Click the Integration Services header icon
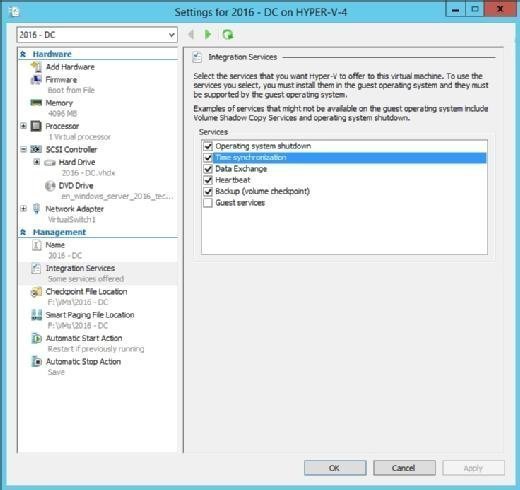520x490 pixels. click(197, 57)
